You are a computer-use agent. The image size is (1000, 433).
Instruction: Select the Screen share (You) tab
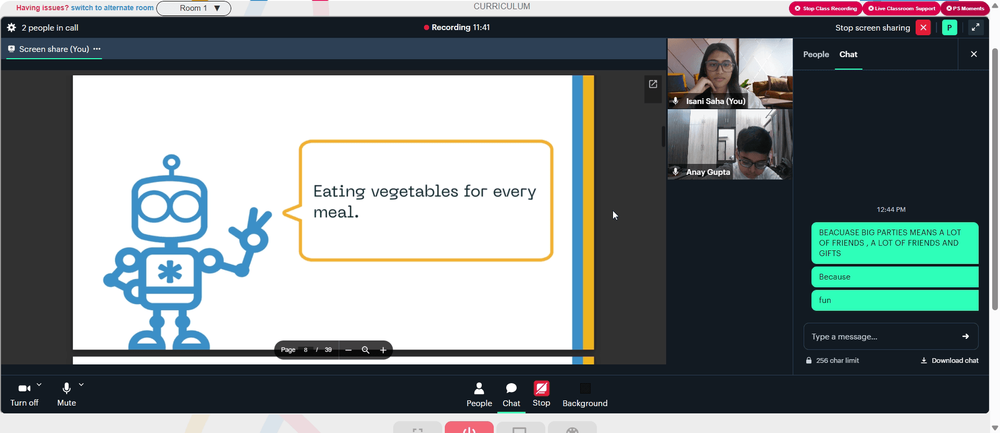(54, 49)
